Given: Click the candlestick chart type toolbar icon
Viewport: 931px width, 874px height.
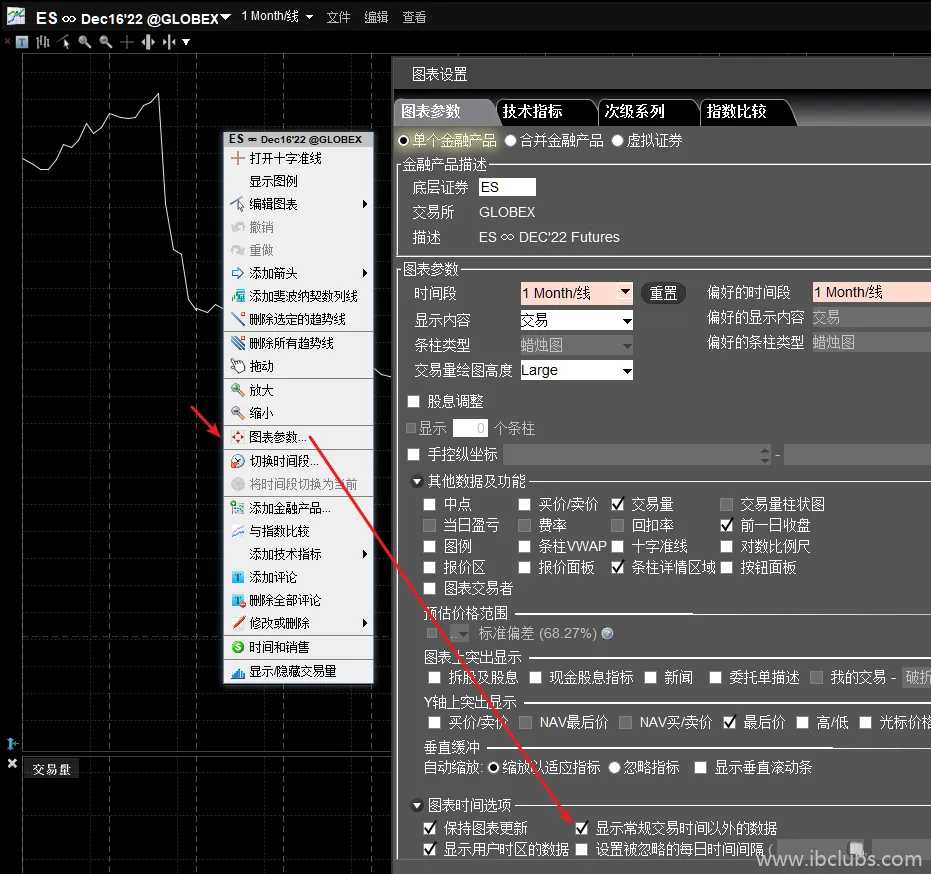Looking at the screenshot, I should [x=43, y=42].
